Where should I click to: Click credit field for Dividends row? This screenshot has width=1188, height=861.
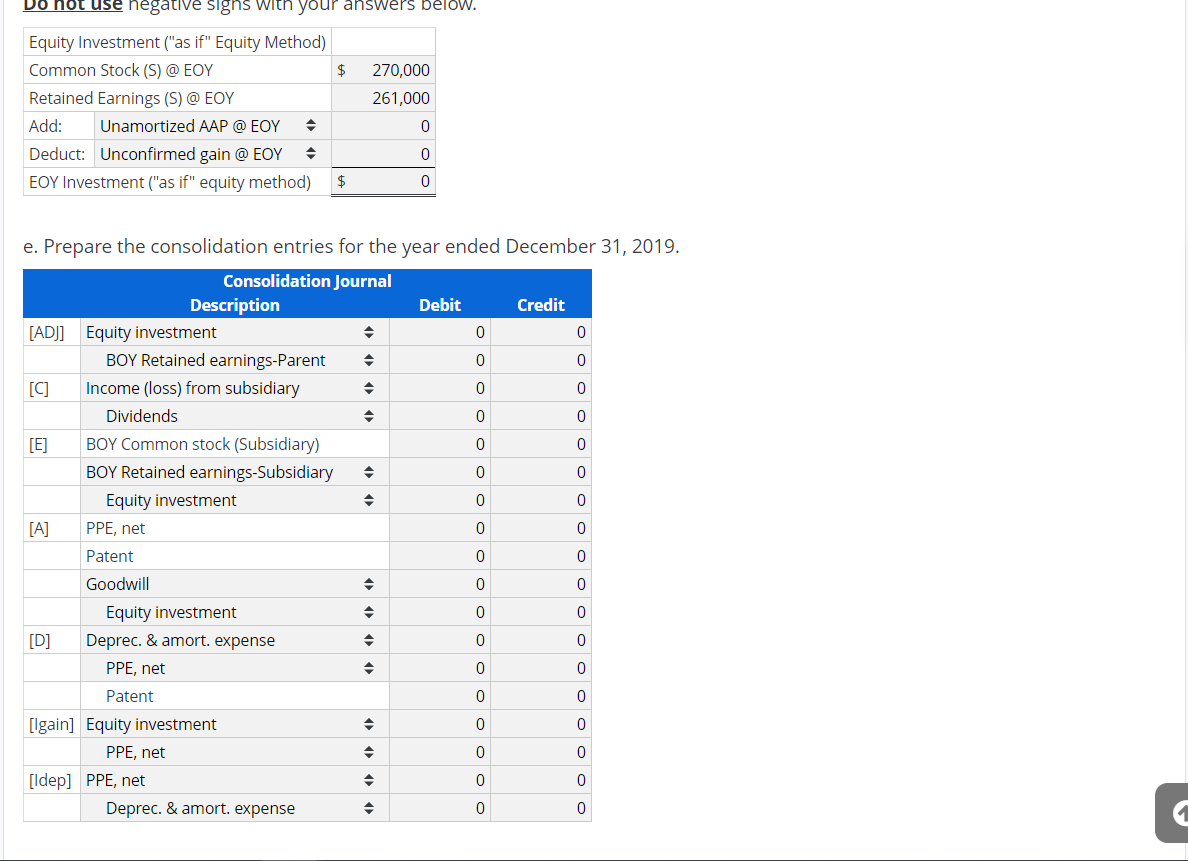(541, 416)
